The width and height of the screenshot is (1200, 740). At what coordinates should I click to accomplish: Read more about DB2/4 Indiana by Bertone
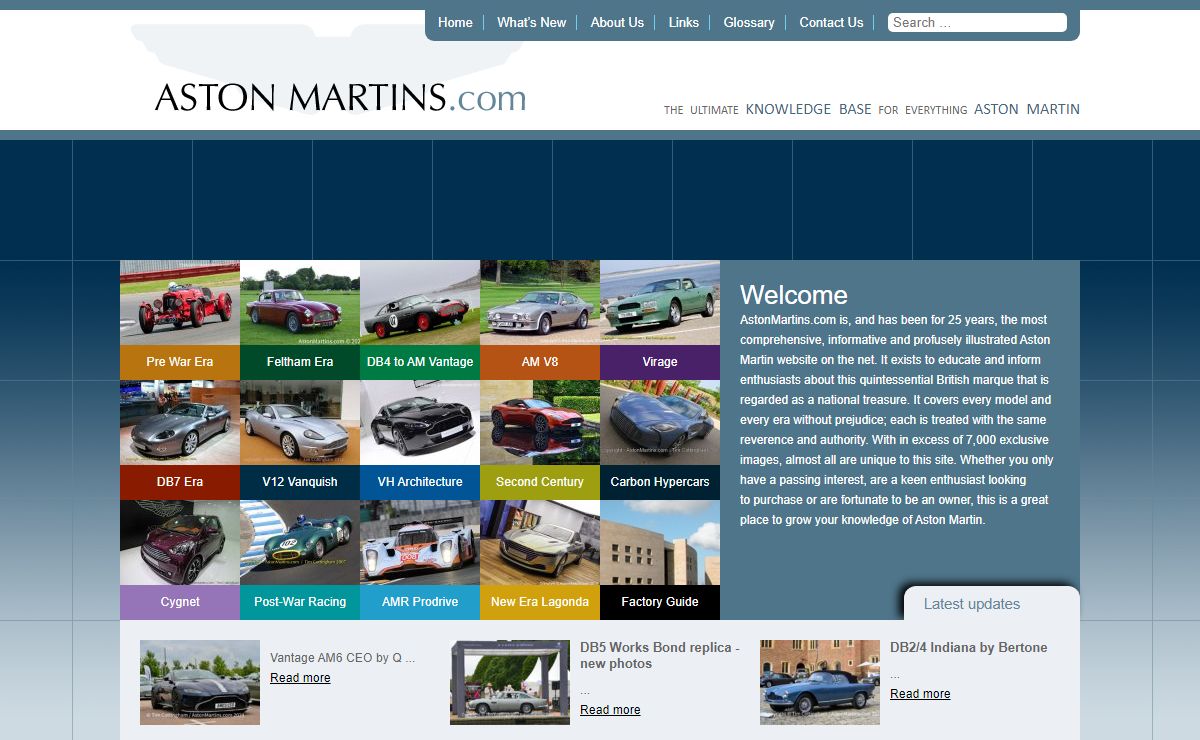(920, 694)
